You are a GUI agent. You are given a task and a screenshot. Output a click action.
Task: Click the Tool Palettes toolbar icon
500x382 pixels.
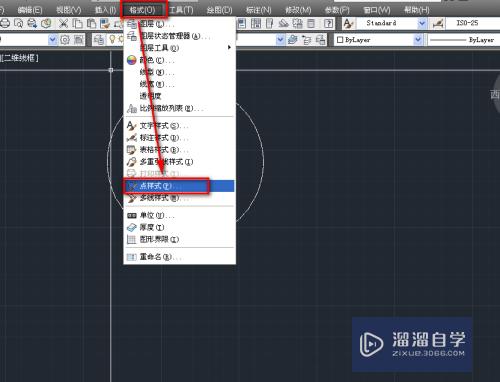pos(256,23)
